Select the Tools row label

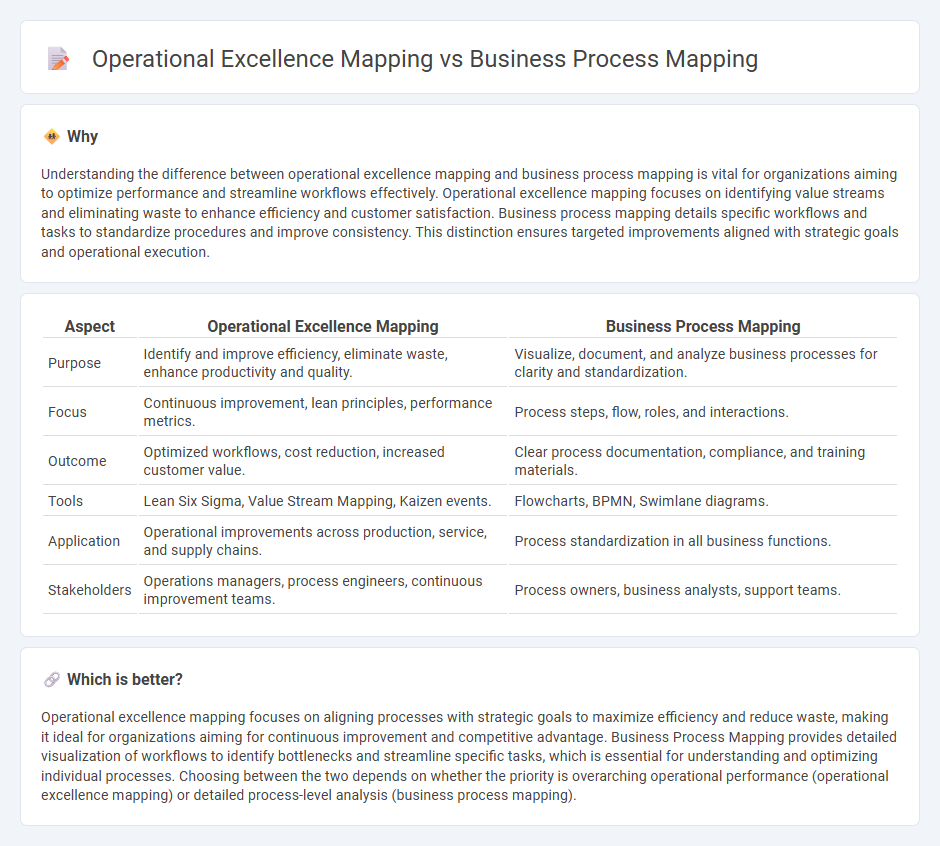[x=65, y=501]
